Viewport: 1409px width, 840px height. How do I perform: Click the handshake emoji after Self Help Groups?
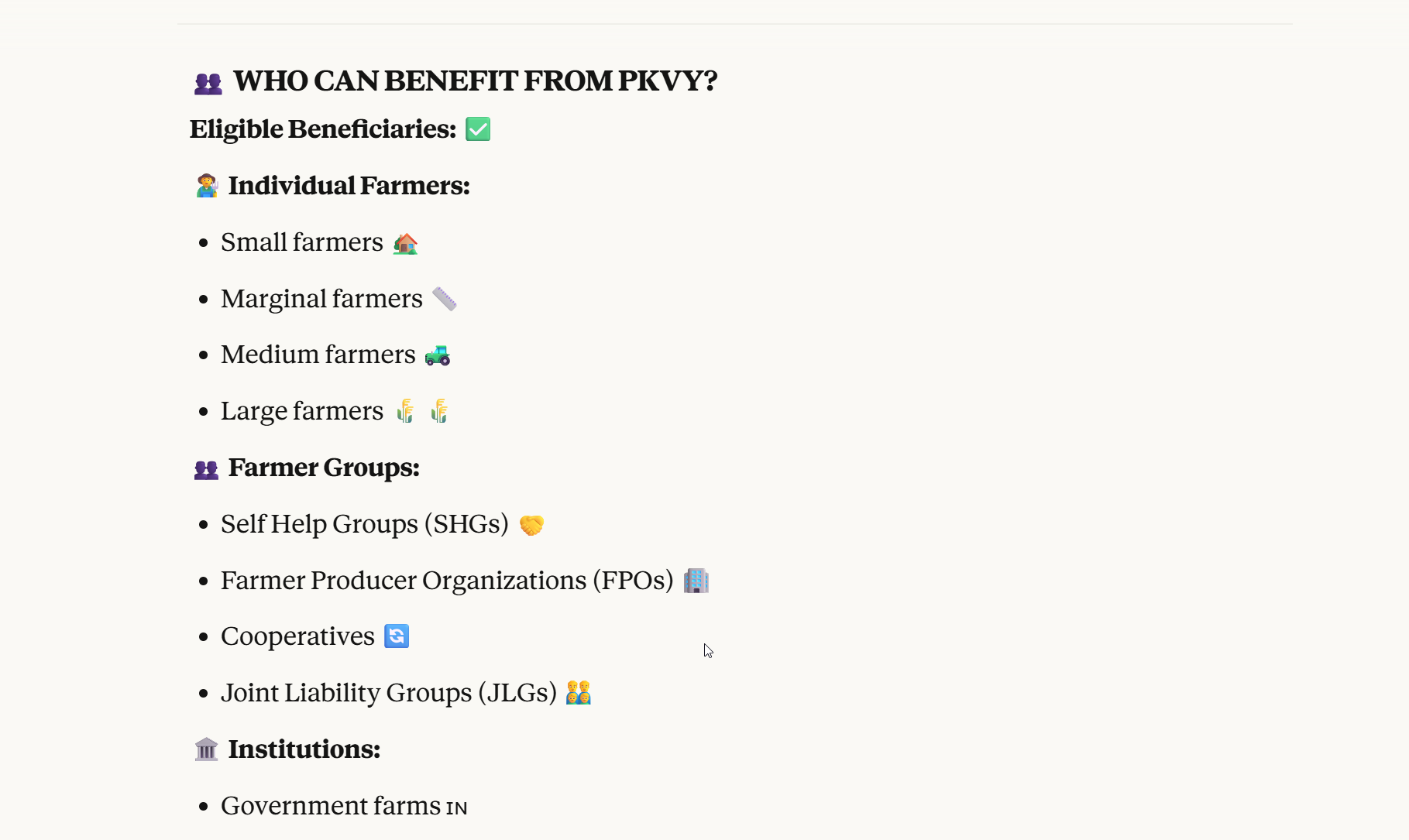(531, 525)
